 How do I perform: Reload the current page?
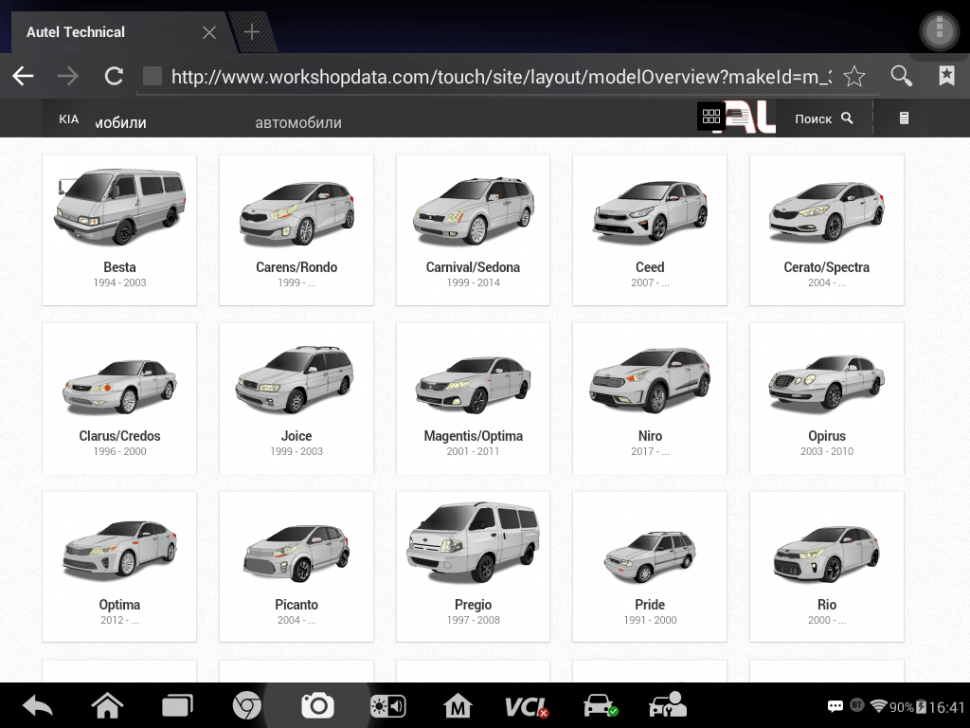[114, 76]
